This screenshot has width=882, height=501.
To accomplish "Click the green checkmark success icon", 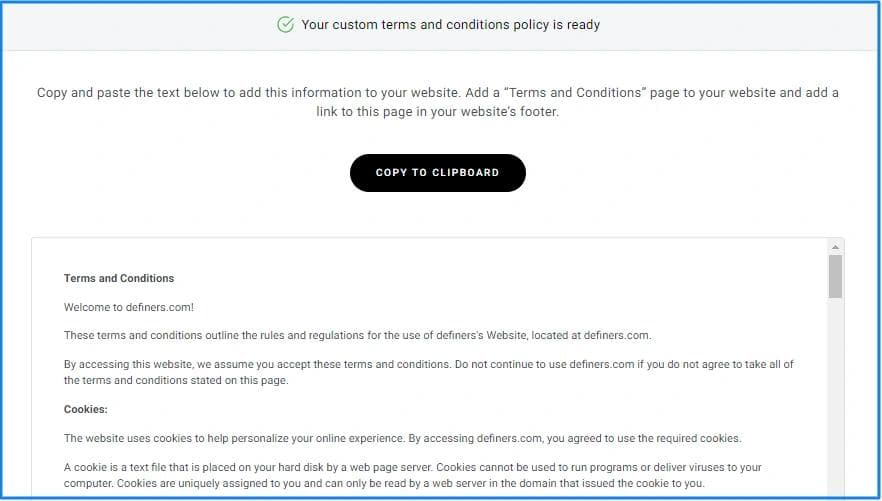I will click(x=286, y=24).
